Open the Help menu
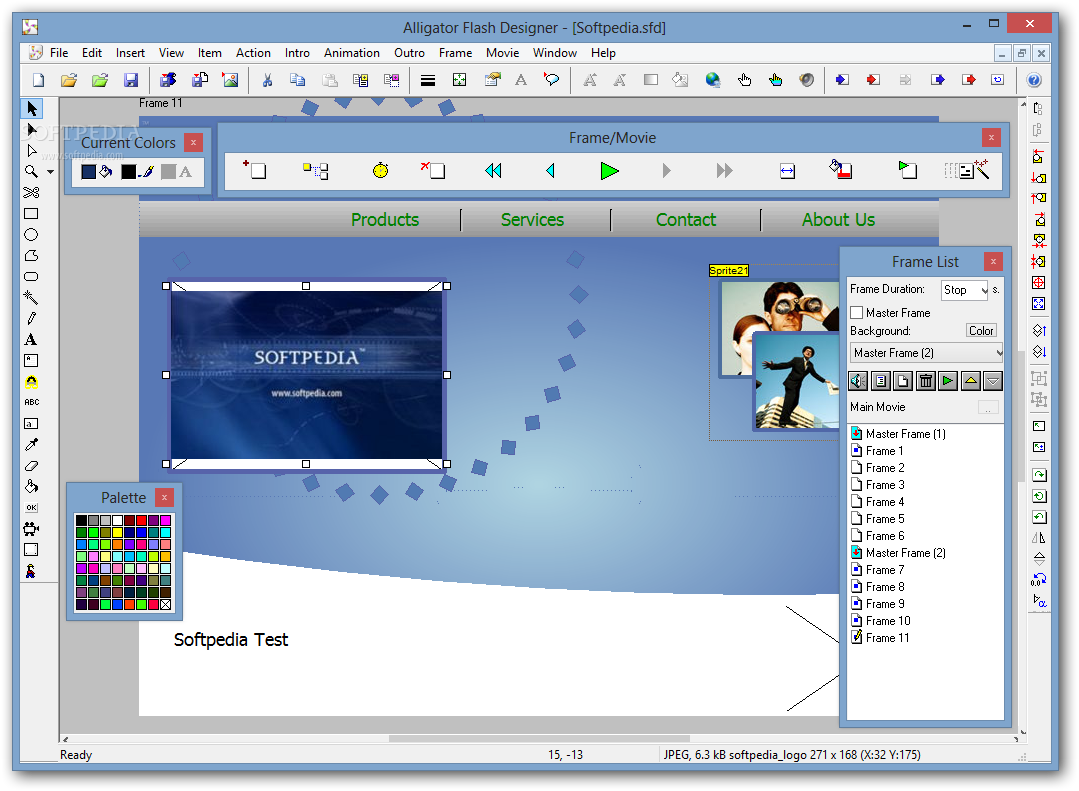This screenshot has width=1079, height=791. (x=603, y=53)
